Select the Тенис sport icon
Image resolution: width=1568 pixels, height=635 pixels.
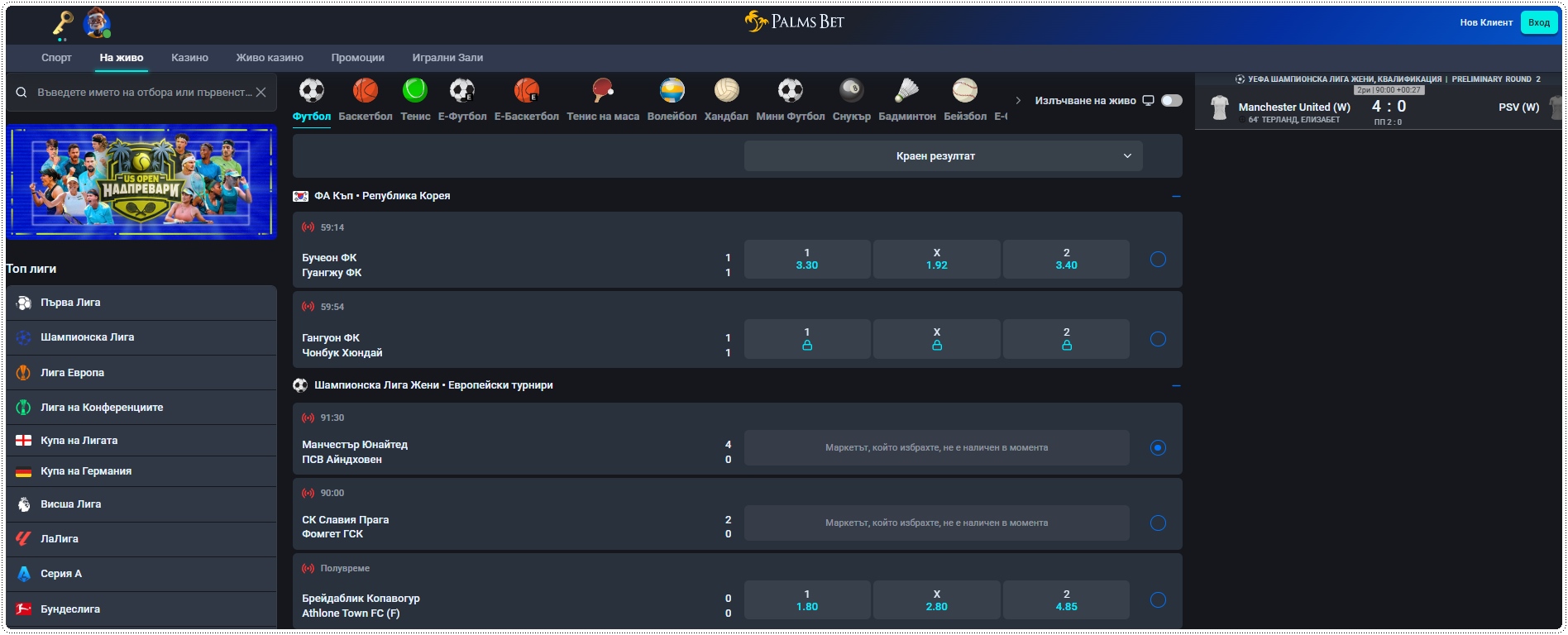click(415, 90)
